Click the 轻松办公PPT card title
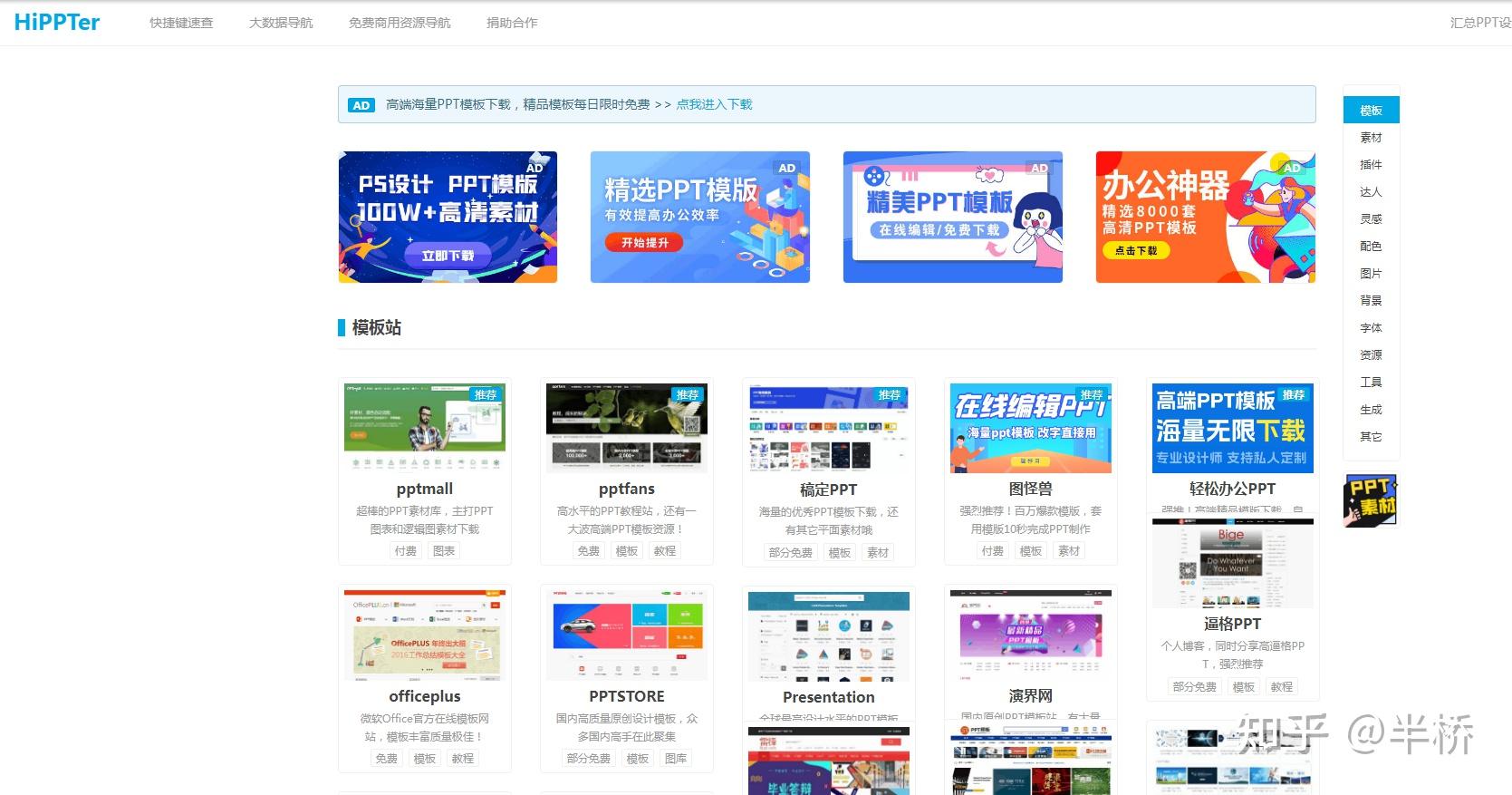The image size is (1512, 795). (1233, 489)
